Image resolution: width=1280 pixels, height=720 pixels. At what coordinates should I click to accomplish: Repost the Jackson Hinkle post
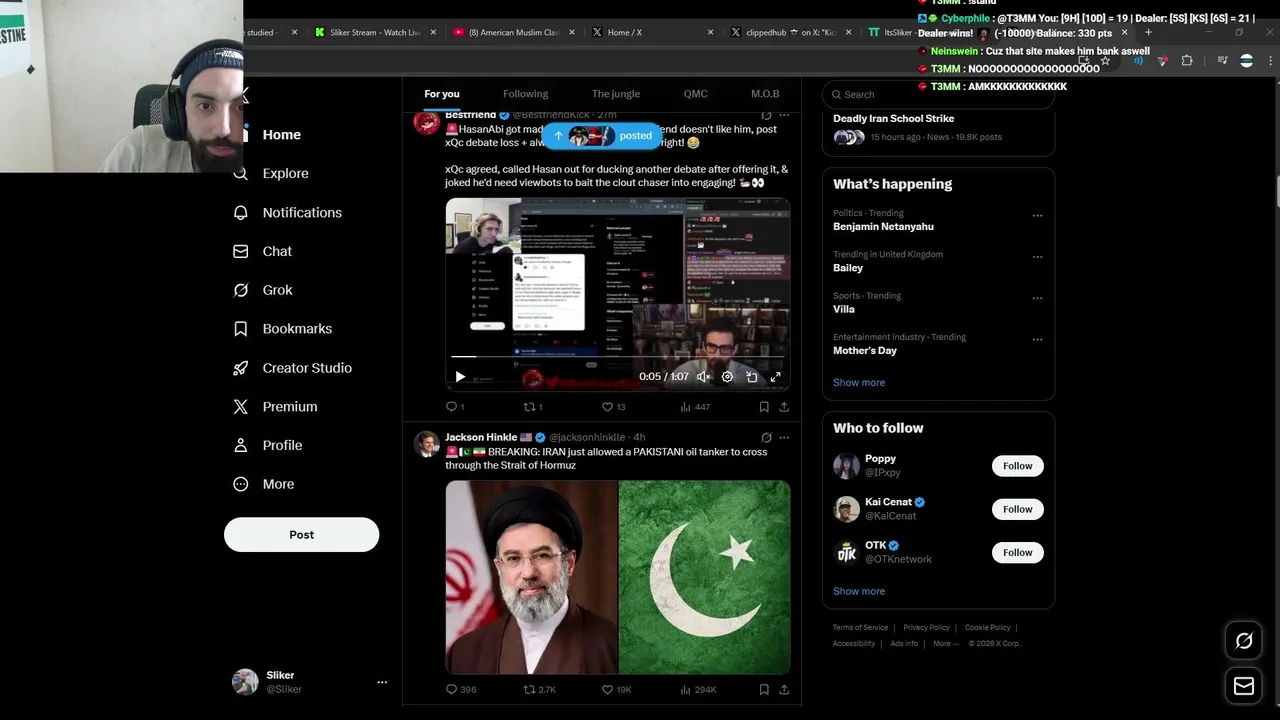coord(540,689)
